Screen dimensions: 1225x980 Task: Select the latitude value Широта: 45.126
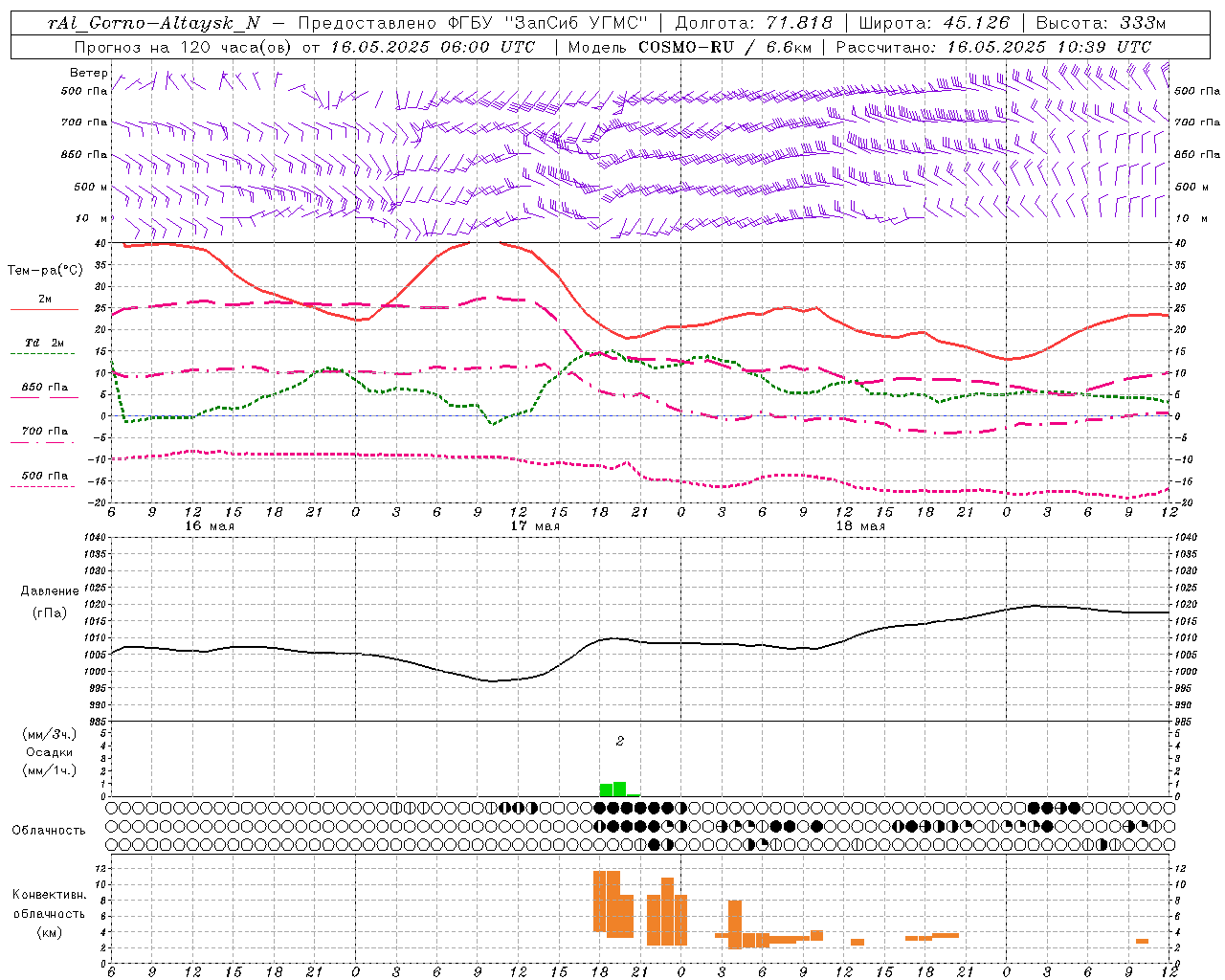934,23
